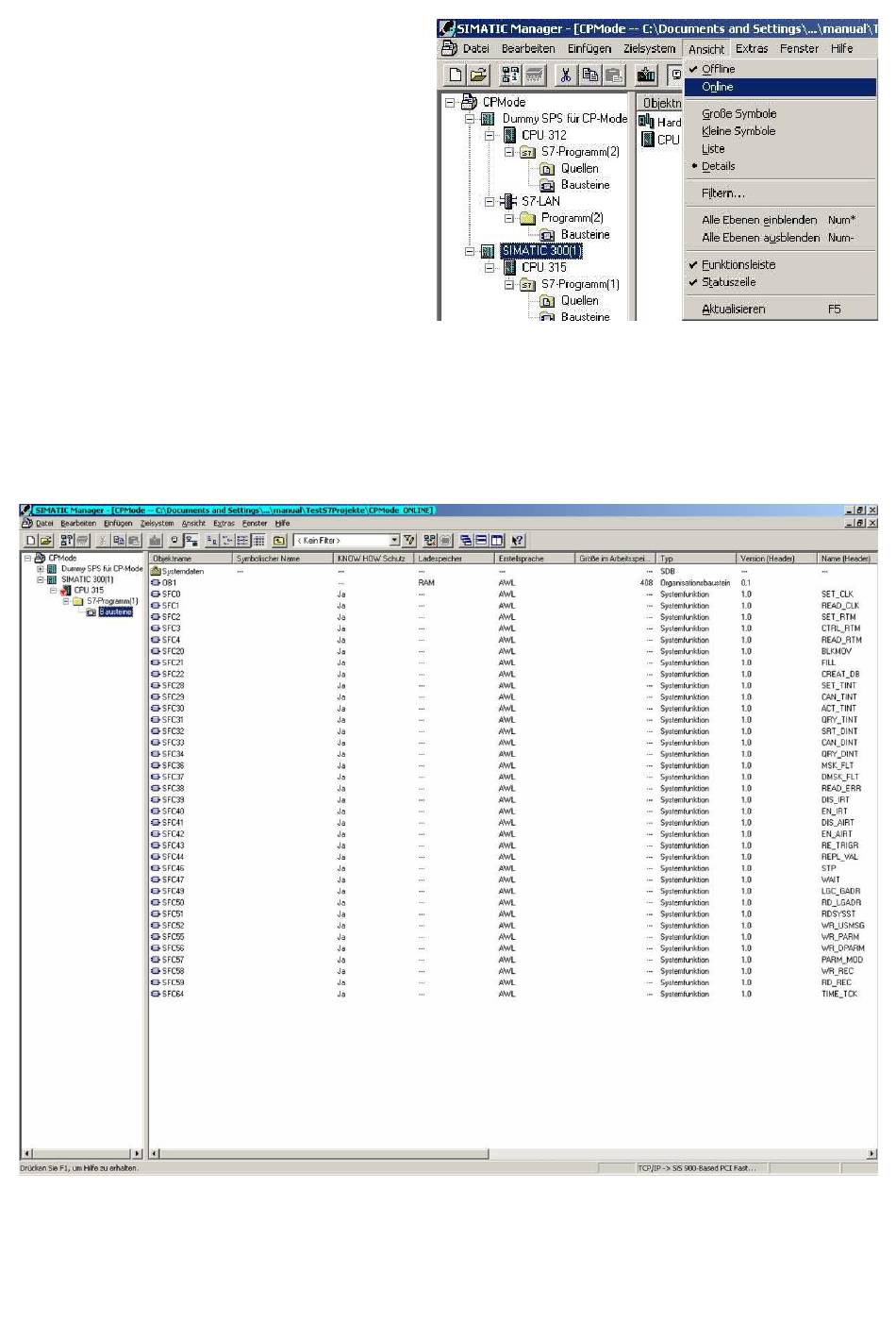Click Simulation icon right of the filter funnel
The width and height of the screenshot is (896, 1340).
click(x=430, y=541)
